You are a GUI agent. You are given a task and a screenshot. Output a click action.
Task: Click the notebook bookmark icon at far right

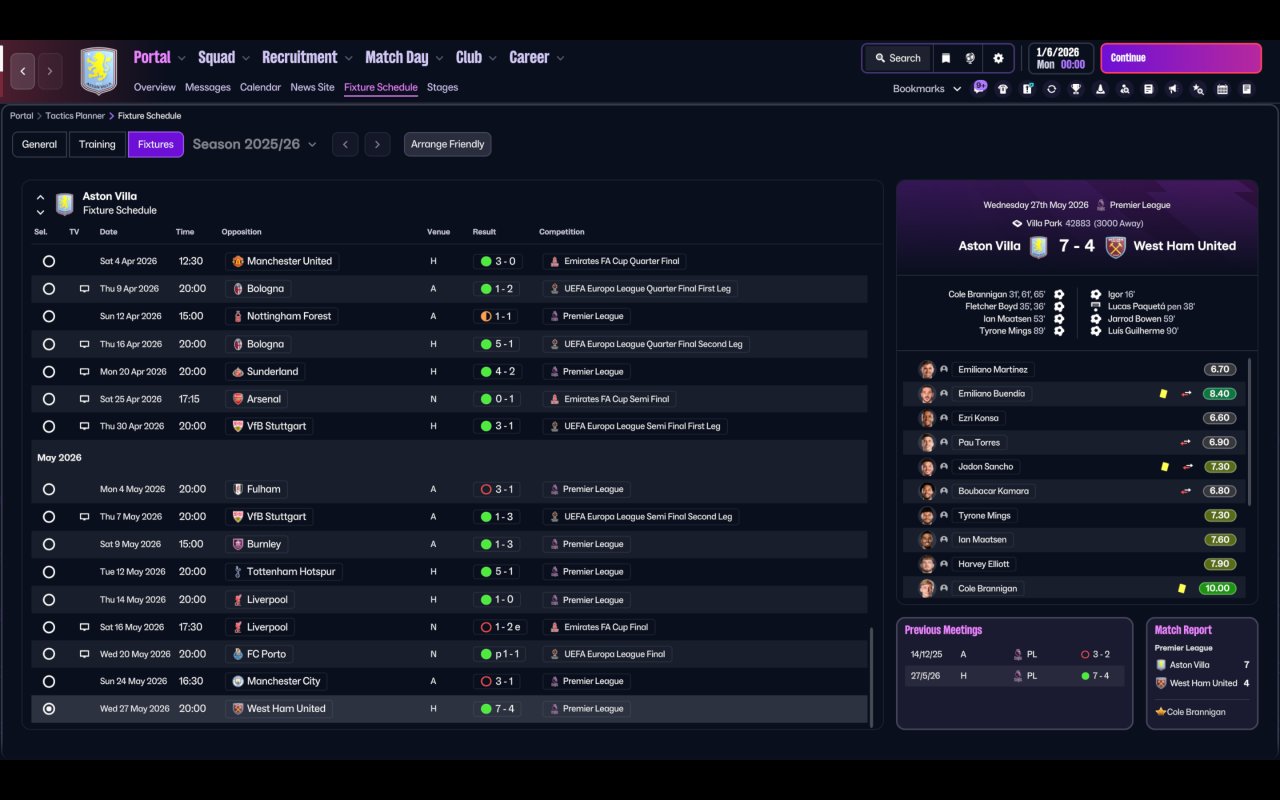tap(1247, 89)
